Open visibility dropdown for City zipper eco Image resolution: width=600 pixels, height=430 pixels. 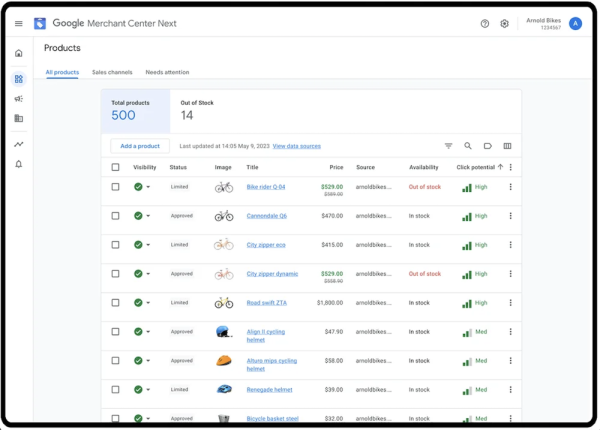coord(148,245)
